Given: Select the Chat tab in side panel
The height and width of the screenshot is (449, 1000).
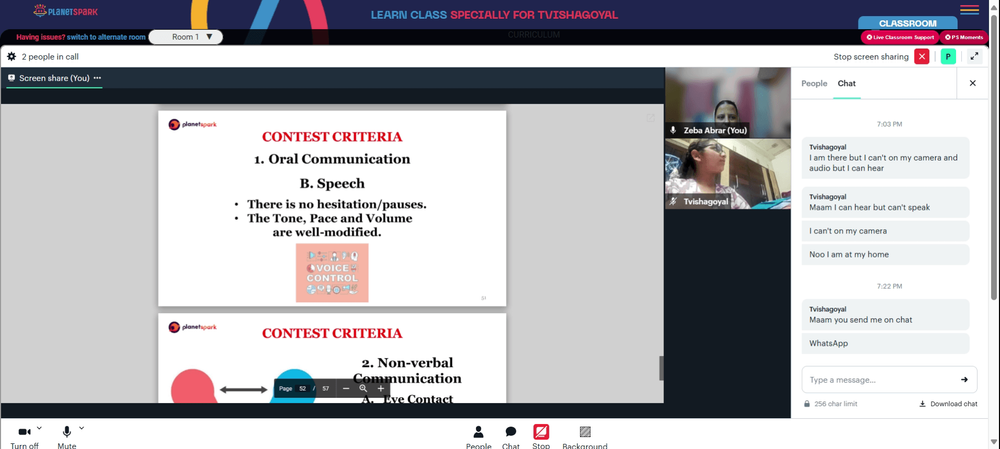Looking at the screenshot, I should (847, 84).
